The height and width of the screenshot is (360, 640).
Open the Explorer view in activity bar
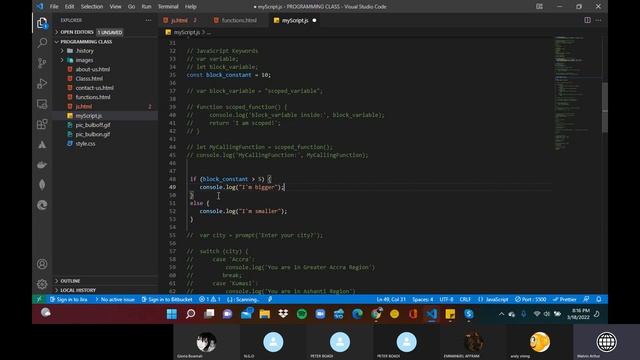point(42,23)
